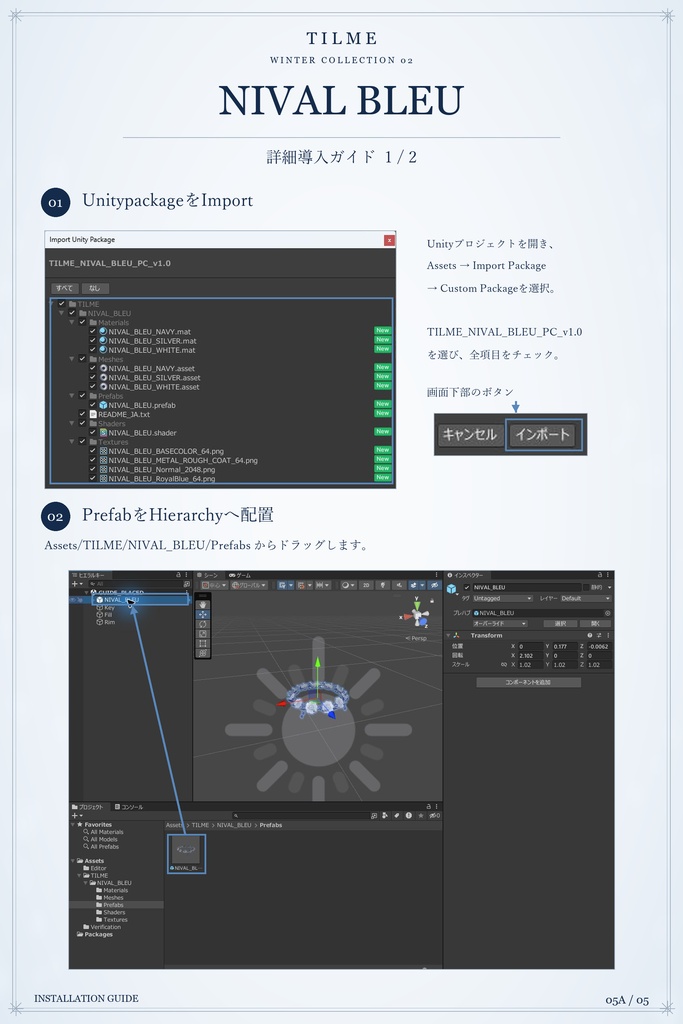
Task: Click the scene orientation gizmo
Action: (417, 615)
